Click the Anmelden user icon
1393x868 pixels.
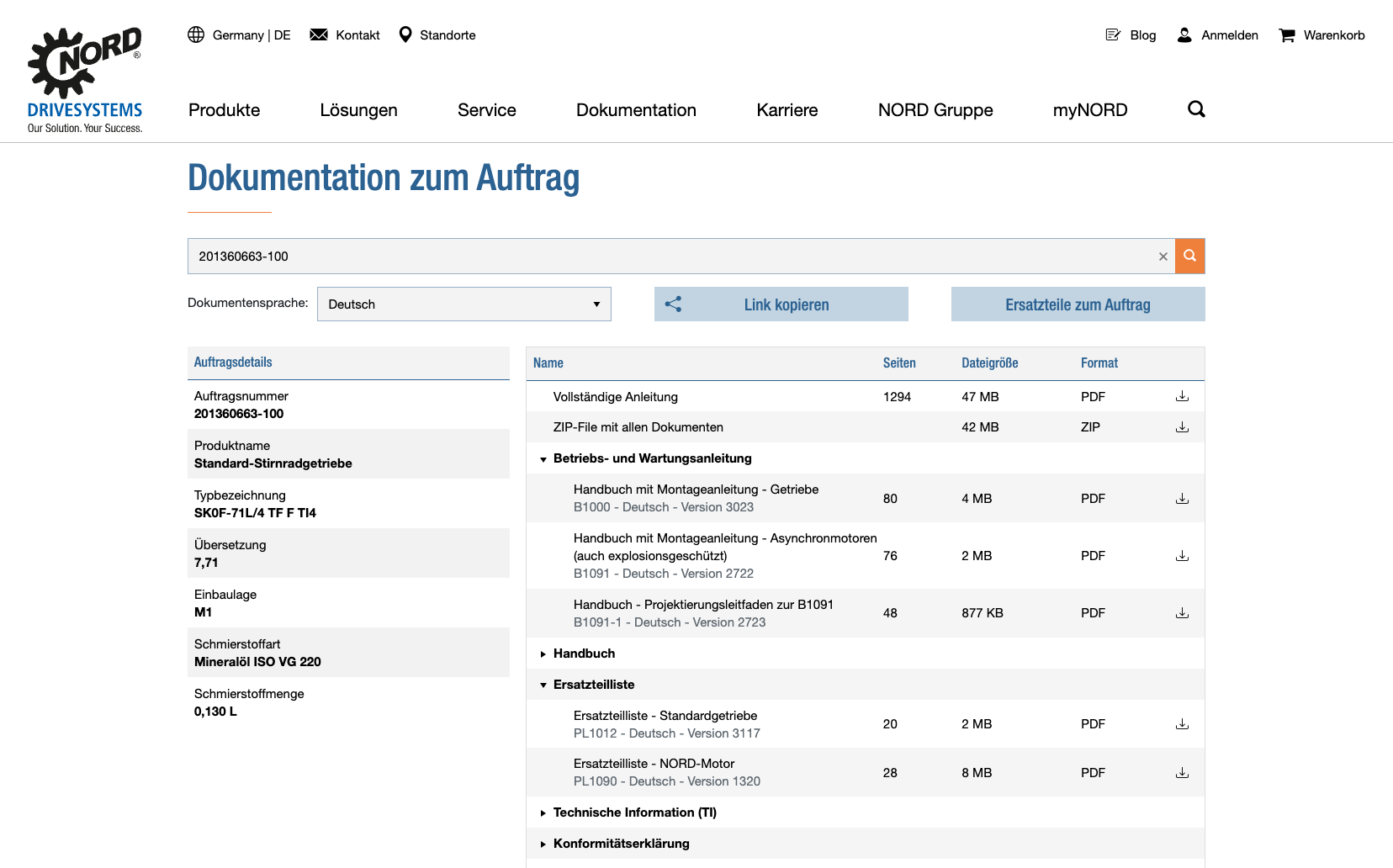[x=1184, y=34]
